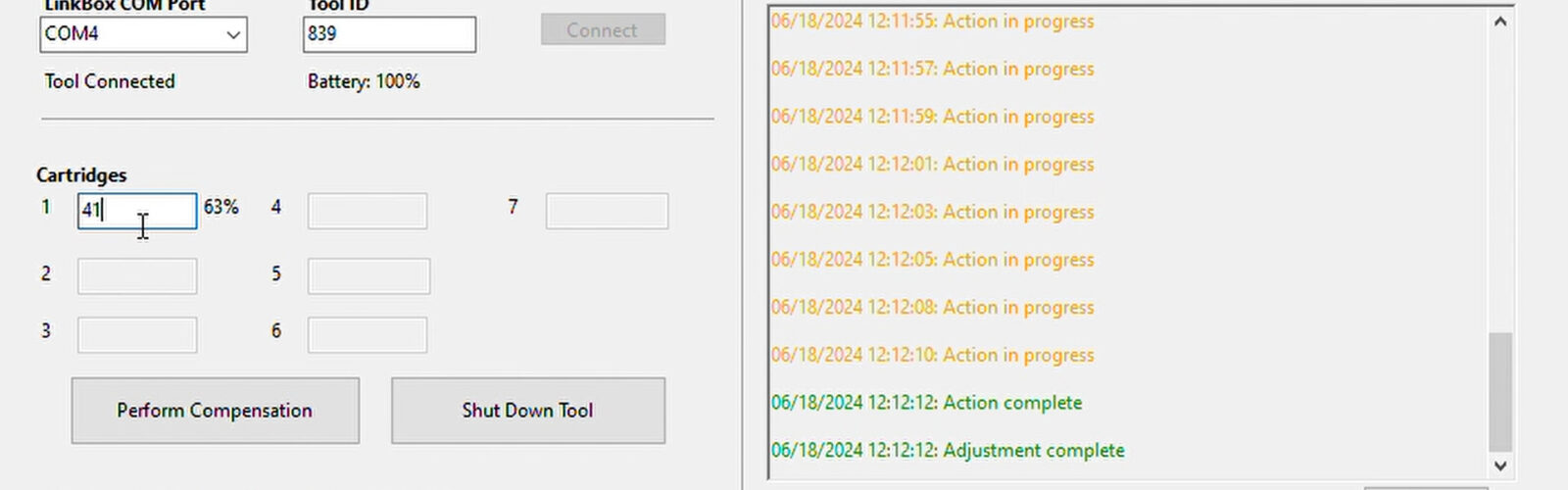The image size is (1568, 490).
Task: Click the log panel scrollbar thumb
Action: [x=1499, y=390]
